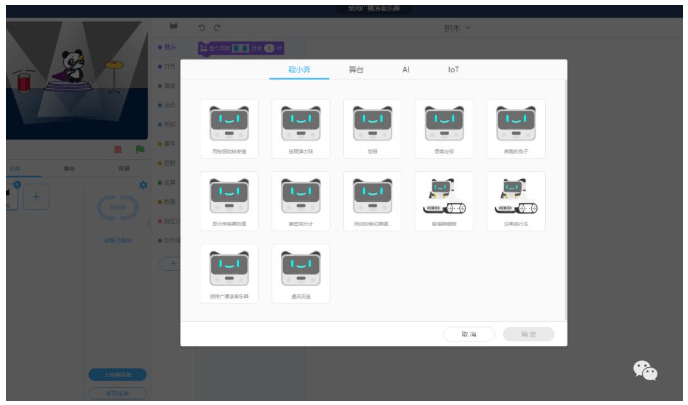Click the plus extension button under categories

pos(171,264)
